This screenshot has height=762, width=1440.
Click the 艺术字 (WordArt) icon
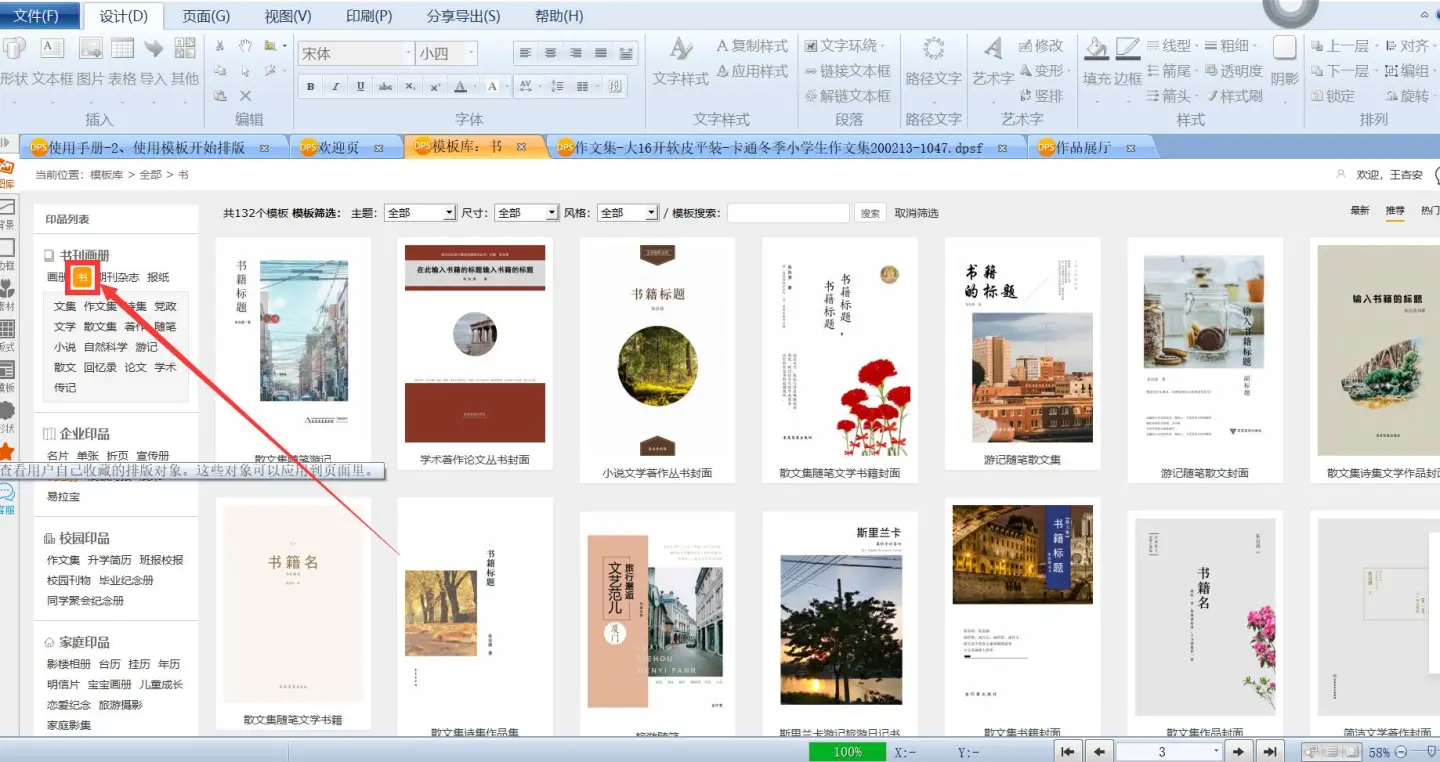(993, 50)
